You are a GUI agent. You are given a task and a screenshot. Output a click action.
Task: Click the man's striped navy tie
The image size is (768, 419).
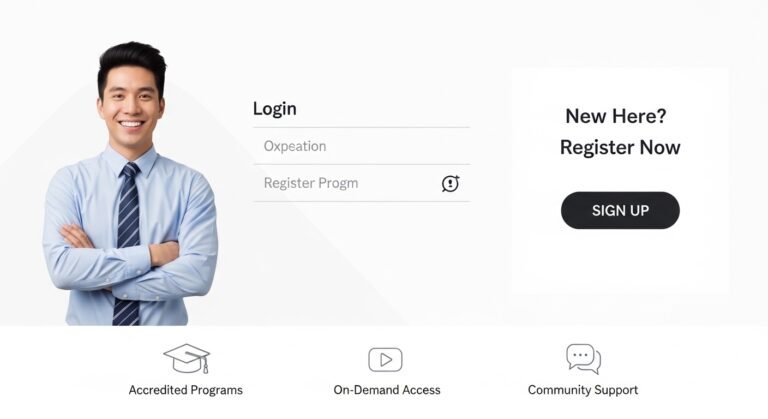pos(127,243)
